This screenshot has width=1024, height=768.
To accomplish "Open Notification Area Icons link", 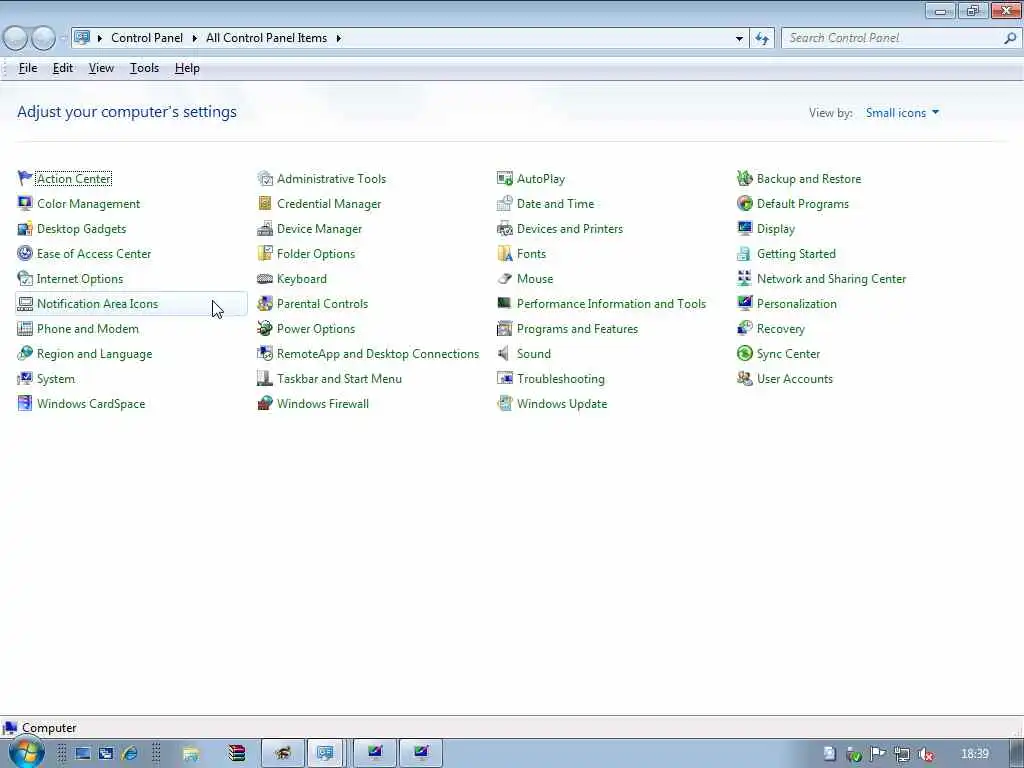I will [97, 304].
